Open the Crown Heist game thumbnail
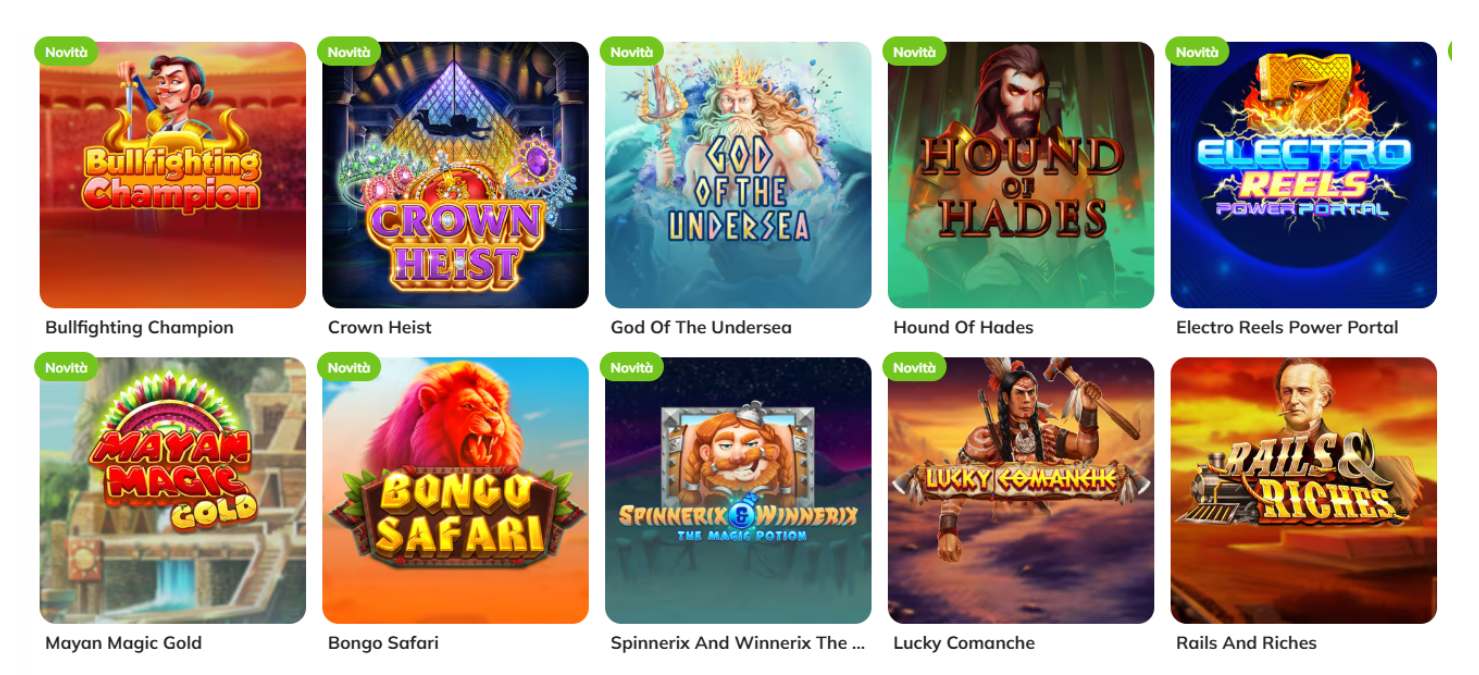1479x675 pixels. 455,175
